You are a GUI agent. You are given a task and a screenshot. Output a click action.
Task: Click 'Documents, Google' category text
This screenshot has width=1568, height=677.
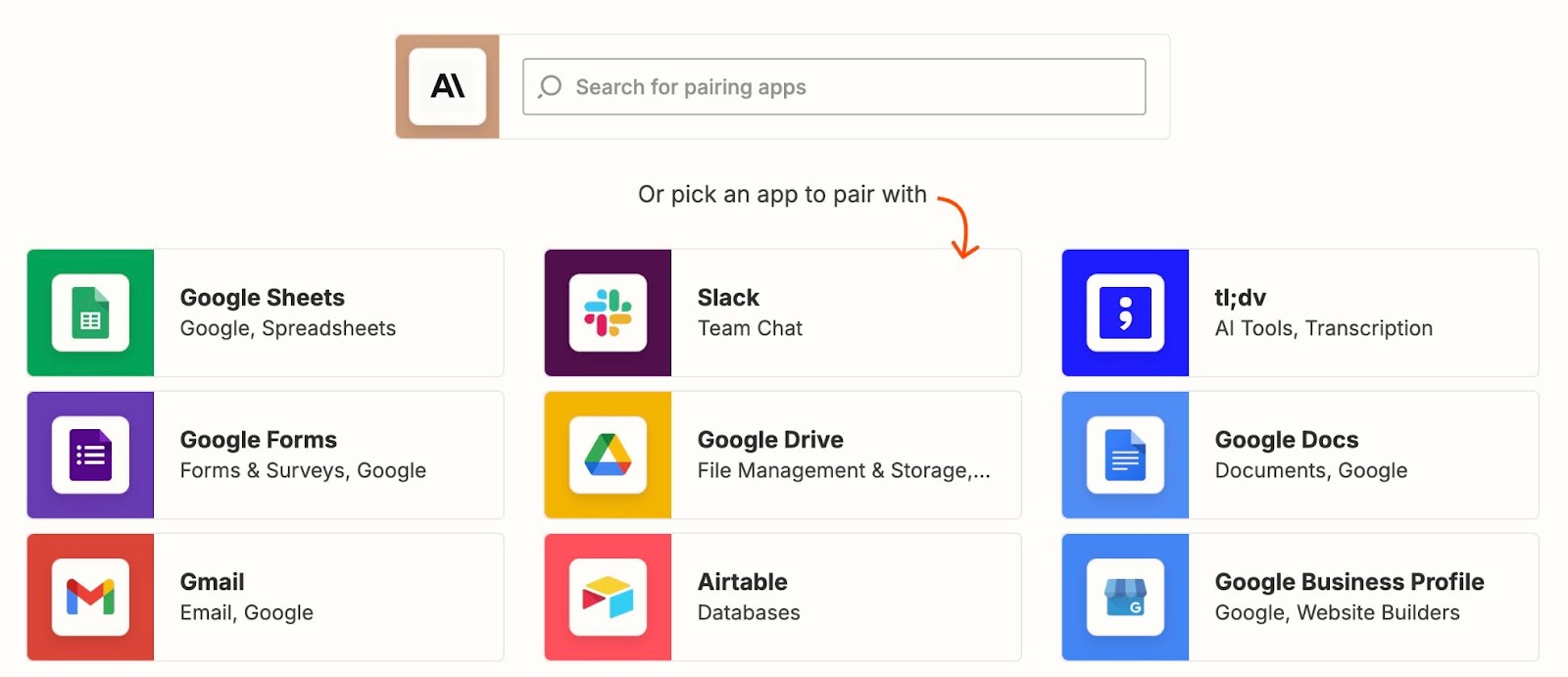[1311, 470]
